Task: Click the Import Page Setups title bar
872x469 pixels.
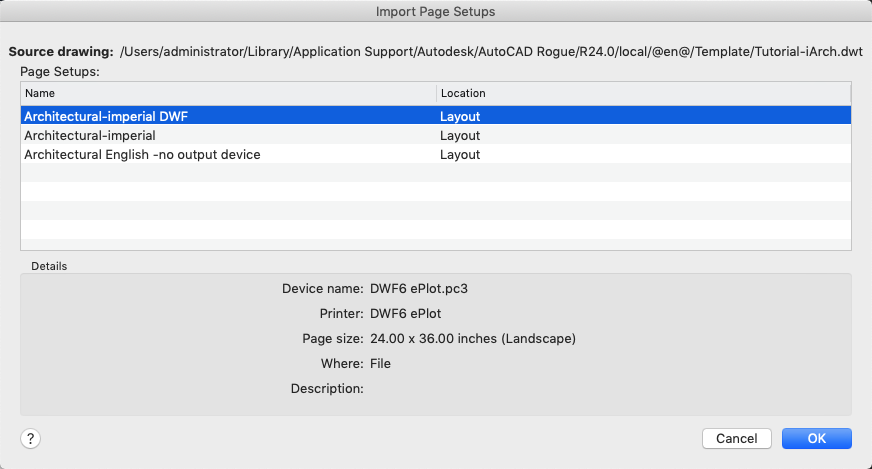Action: (x=436, y=12)
